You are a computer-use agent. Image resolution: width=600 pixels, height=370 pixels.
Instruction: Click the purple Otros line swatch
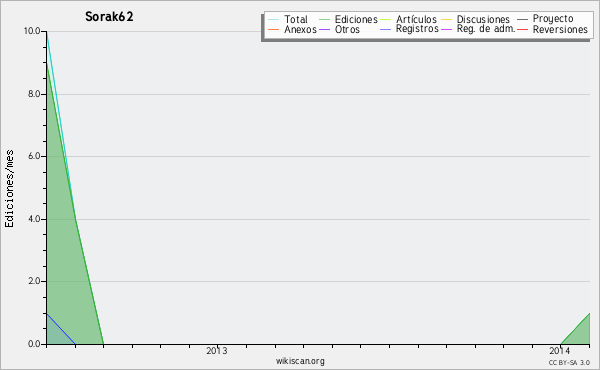[x=324, y=29]
